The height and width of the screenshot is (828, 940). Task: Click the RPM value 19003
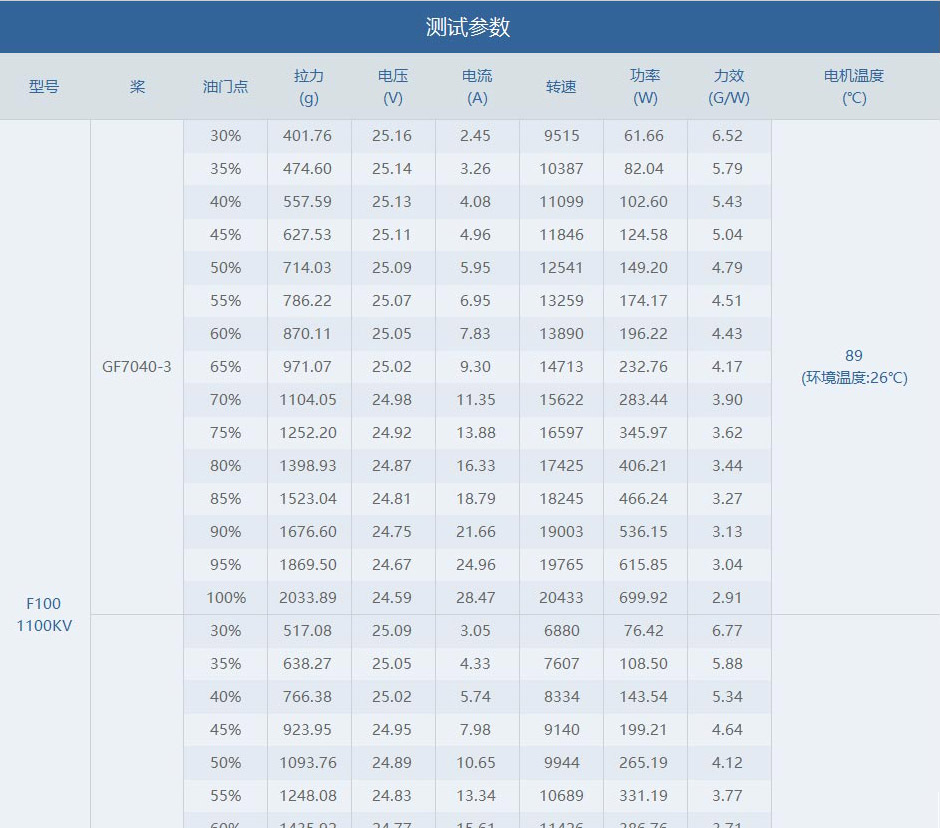561,531
